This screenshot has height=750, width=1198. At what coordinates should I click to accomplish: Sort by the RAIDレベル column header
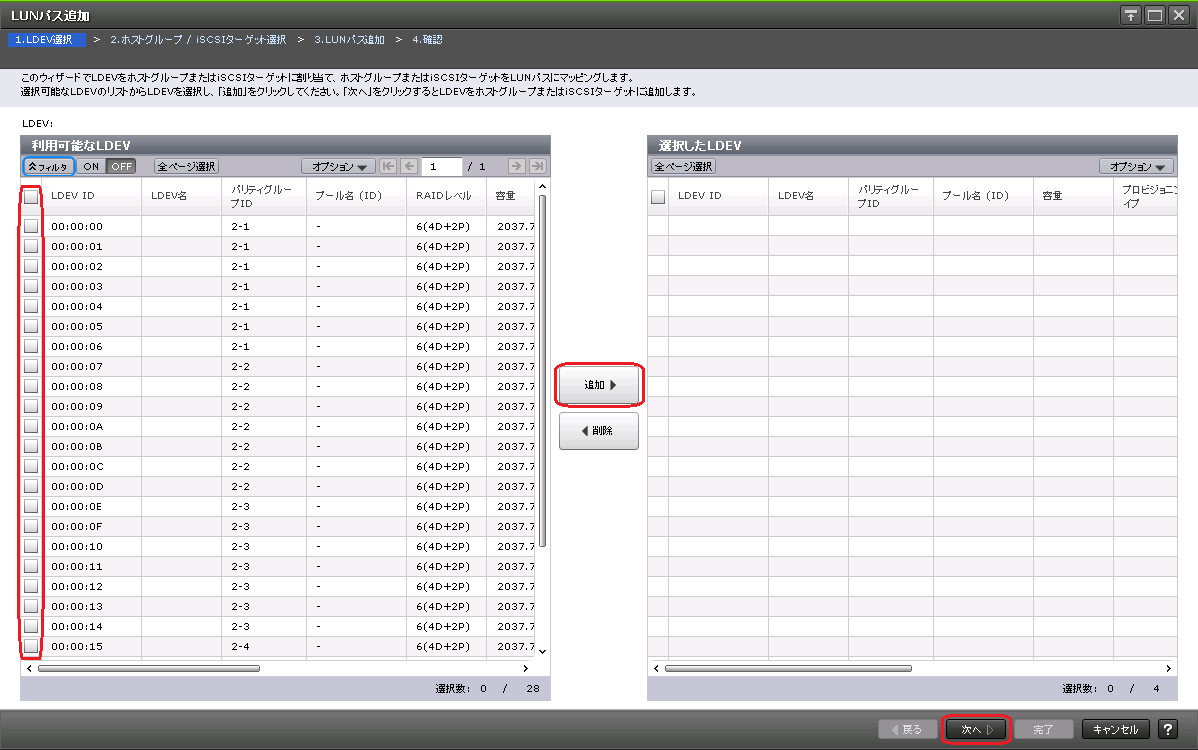[444, 196]
